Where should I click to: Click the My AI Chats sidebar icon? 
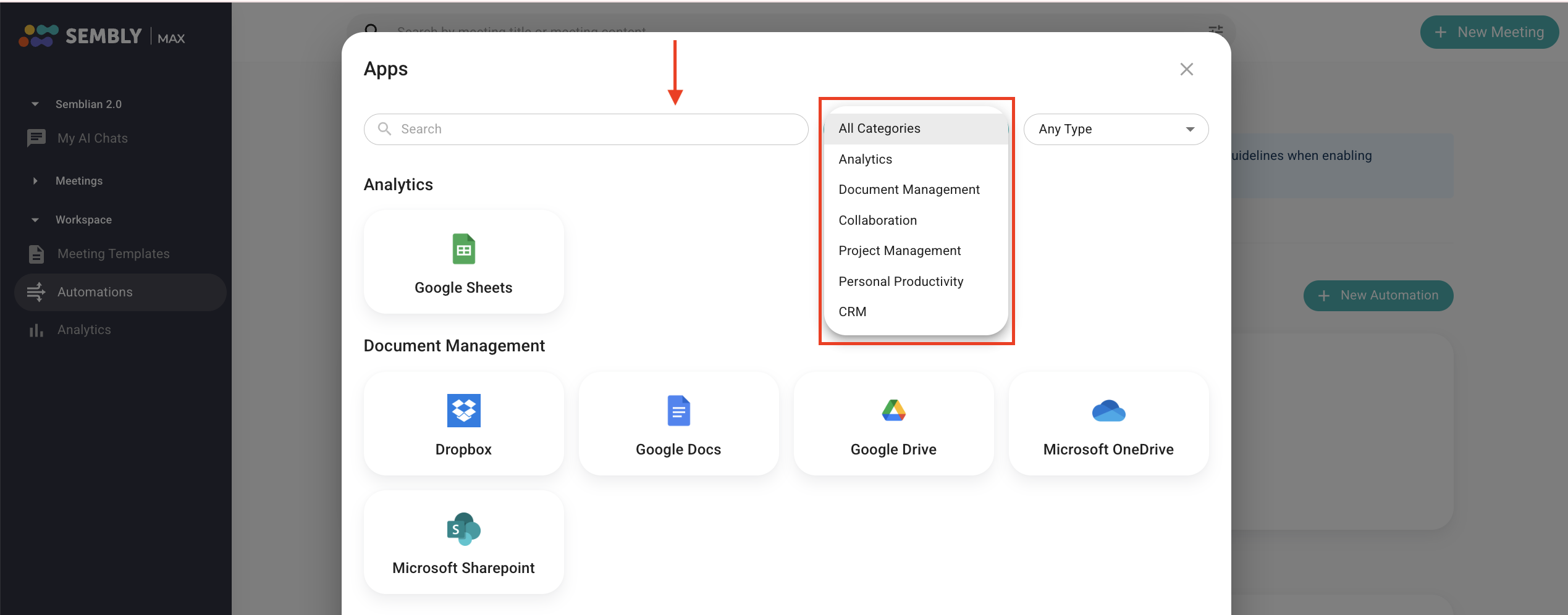[x=36, y=138]
